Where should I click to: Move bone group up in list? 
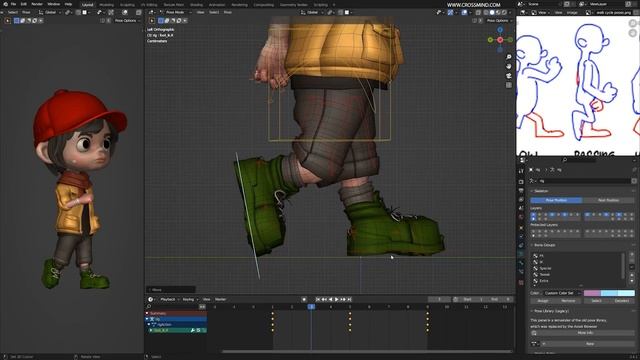[x=632, y=275]
